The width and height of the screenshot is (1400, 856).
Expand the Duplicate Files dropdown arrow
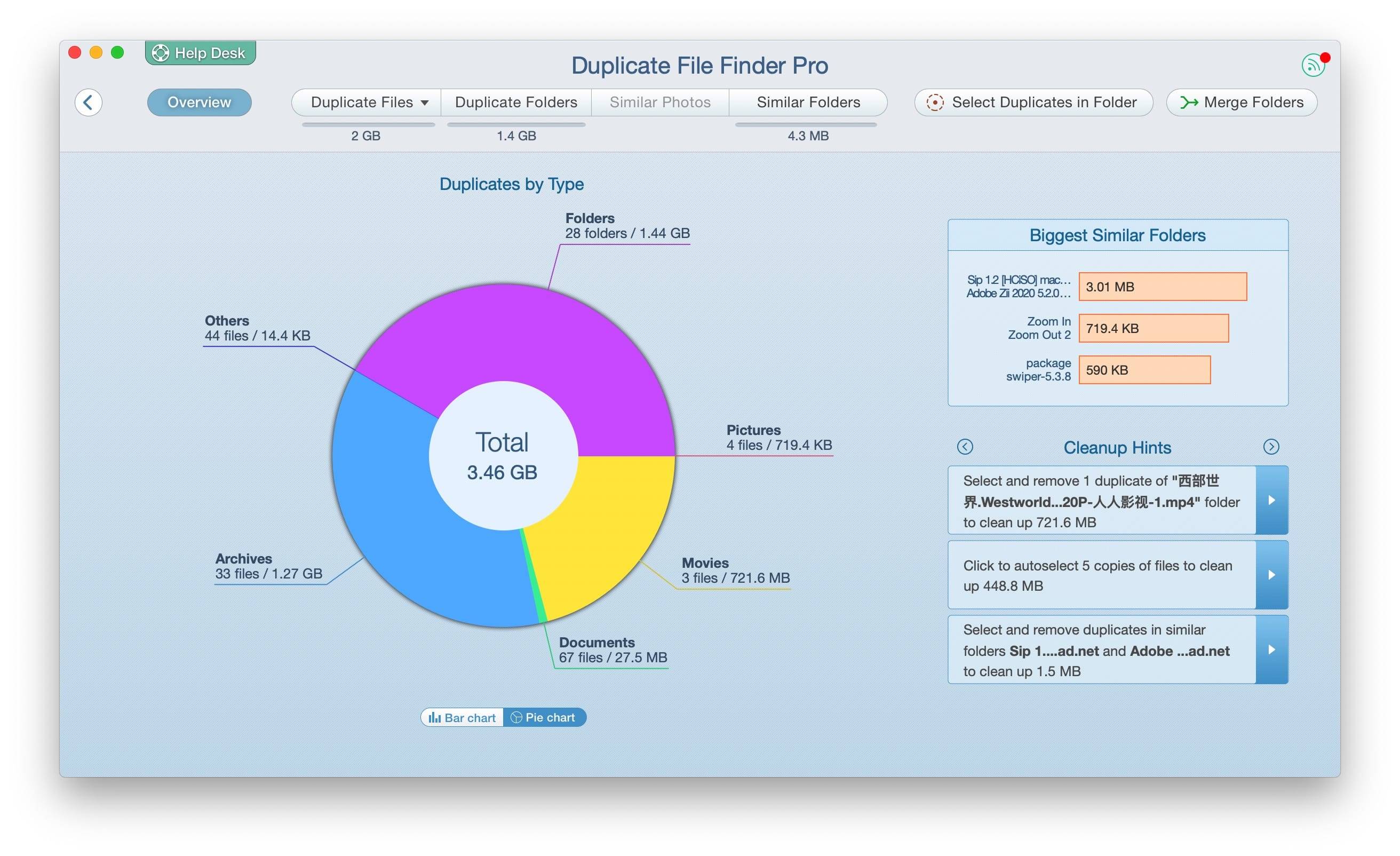pos(425,103)
